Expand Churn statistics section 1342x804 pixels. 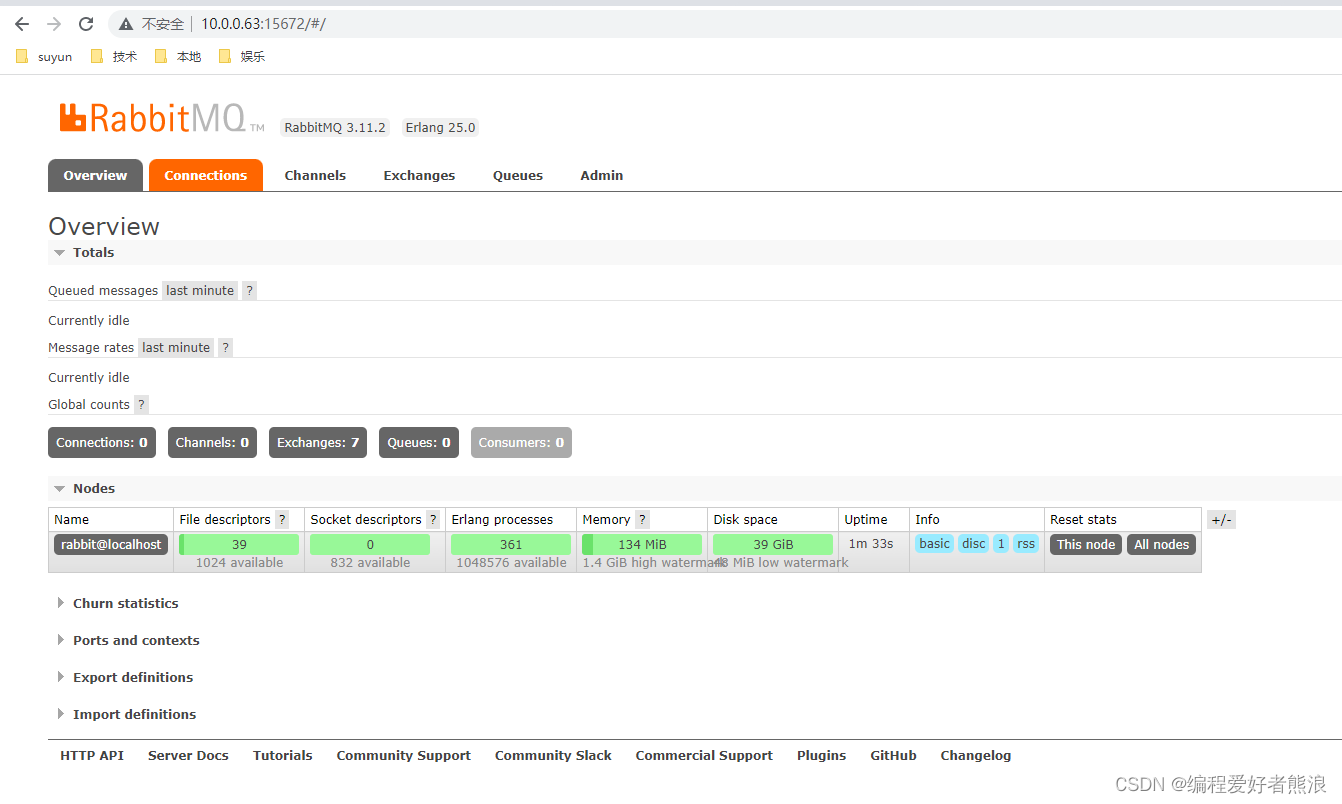tap(118, 604)
